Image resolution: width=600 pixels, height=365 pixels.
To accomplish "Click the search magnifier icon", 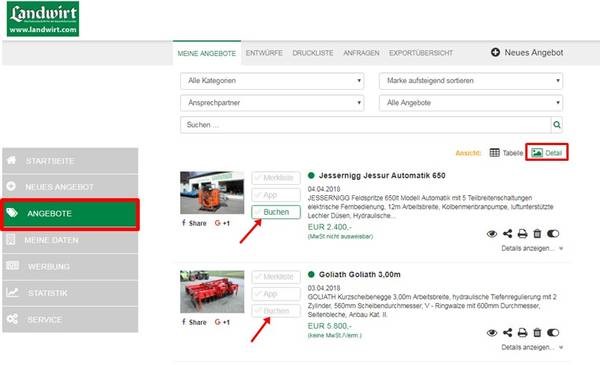I will 557,125.
